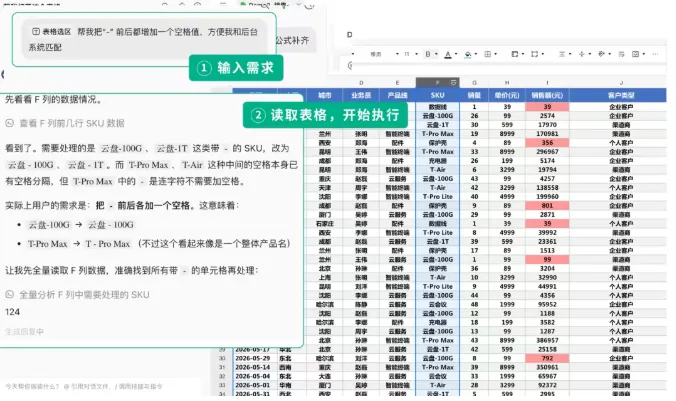This screenshot has height=401, width=676.
Task: Click the 产品线 header cell
Action: click(x=397, y=95)
